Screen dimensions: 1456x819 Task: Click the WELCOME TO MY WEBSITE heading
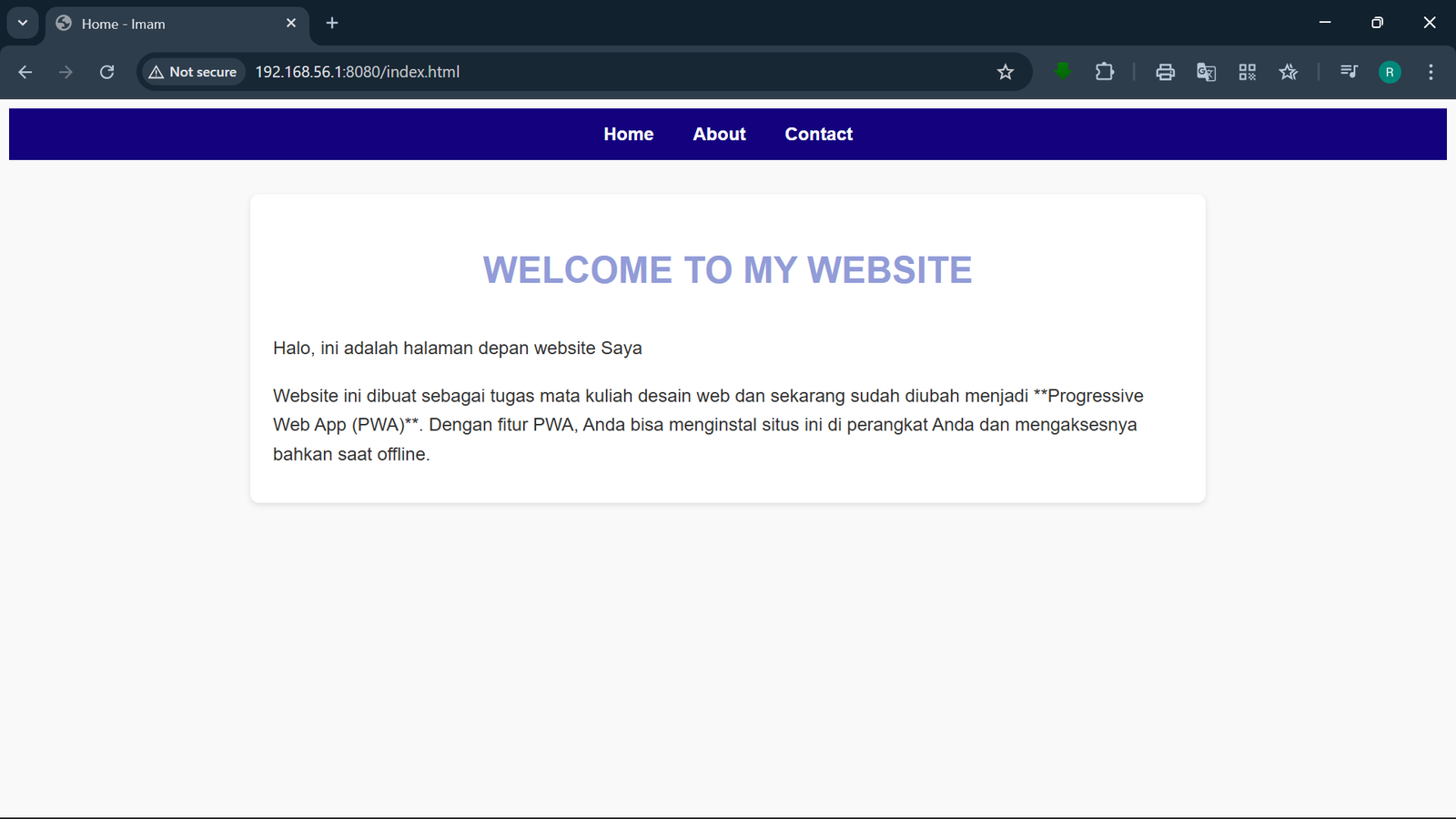(x=727, y=269)
